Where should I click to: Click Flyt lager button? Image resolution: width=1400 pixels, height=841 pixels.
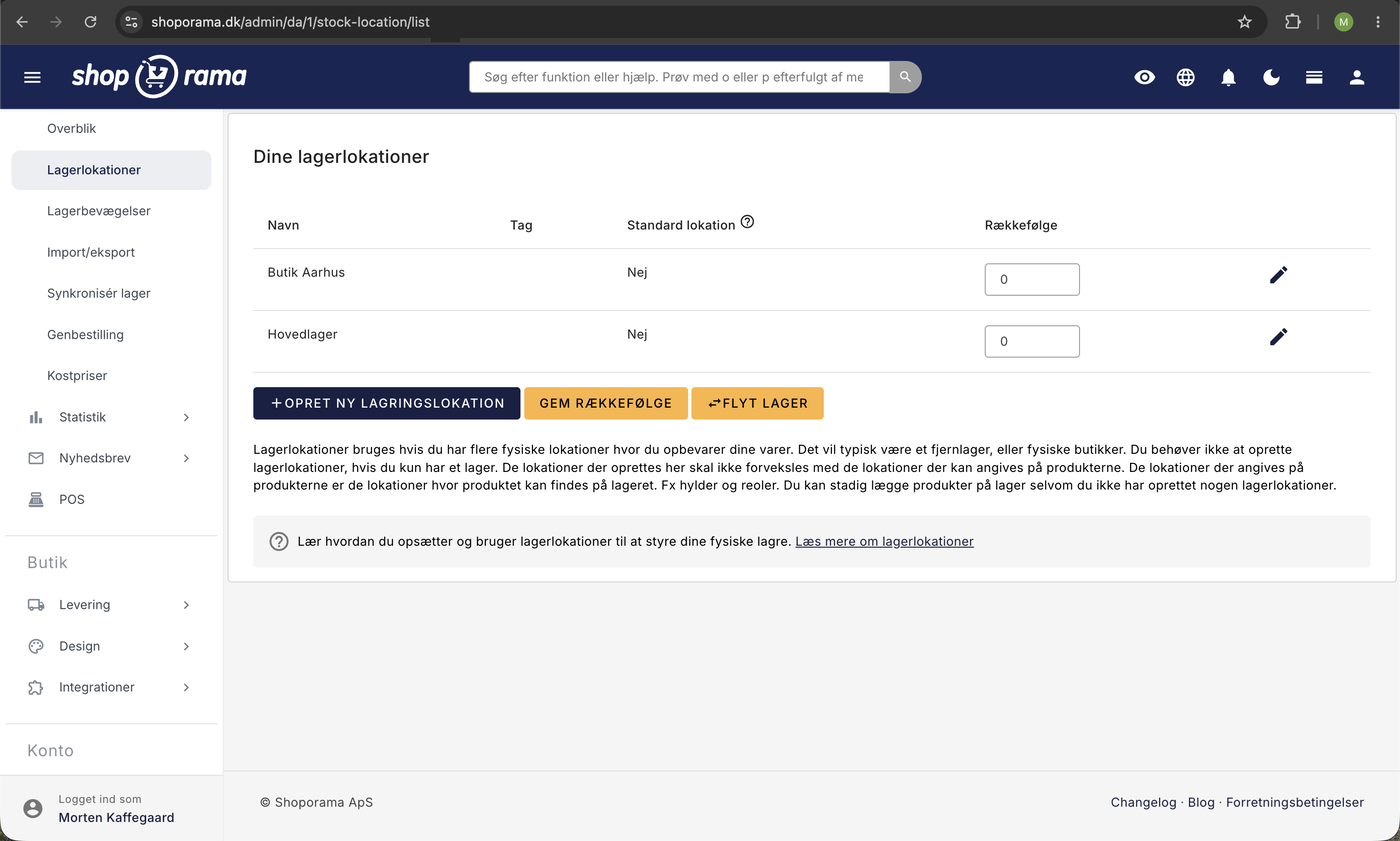757,403
